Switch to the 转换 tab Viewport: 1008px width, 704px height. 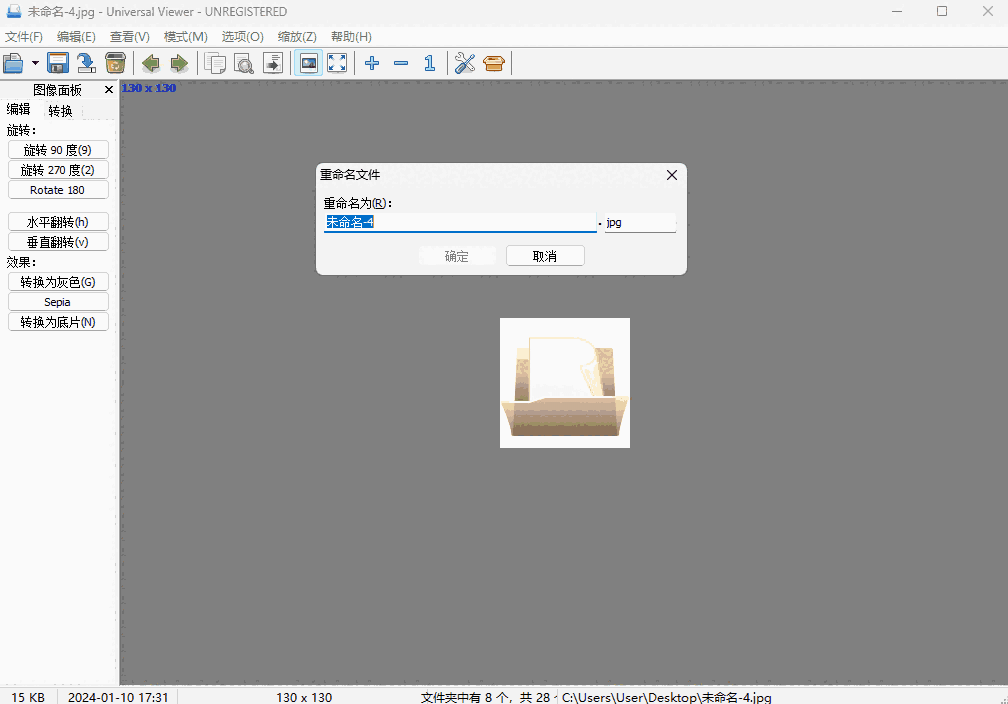(x=59, y=110)
